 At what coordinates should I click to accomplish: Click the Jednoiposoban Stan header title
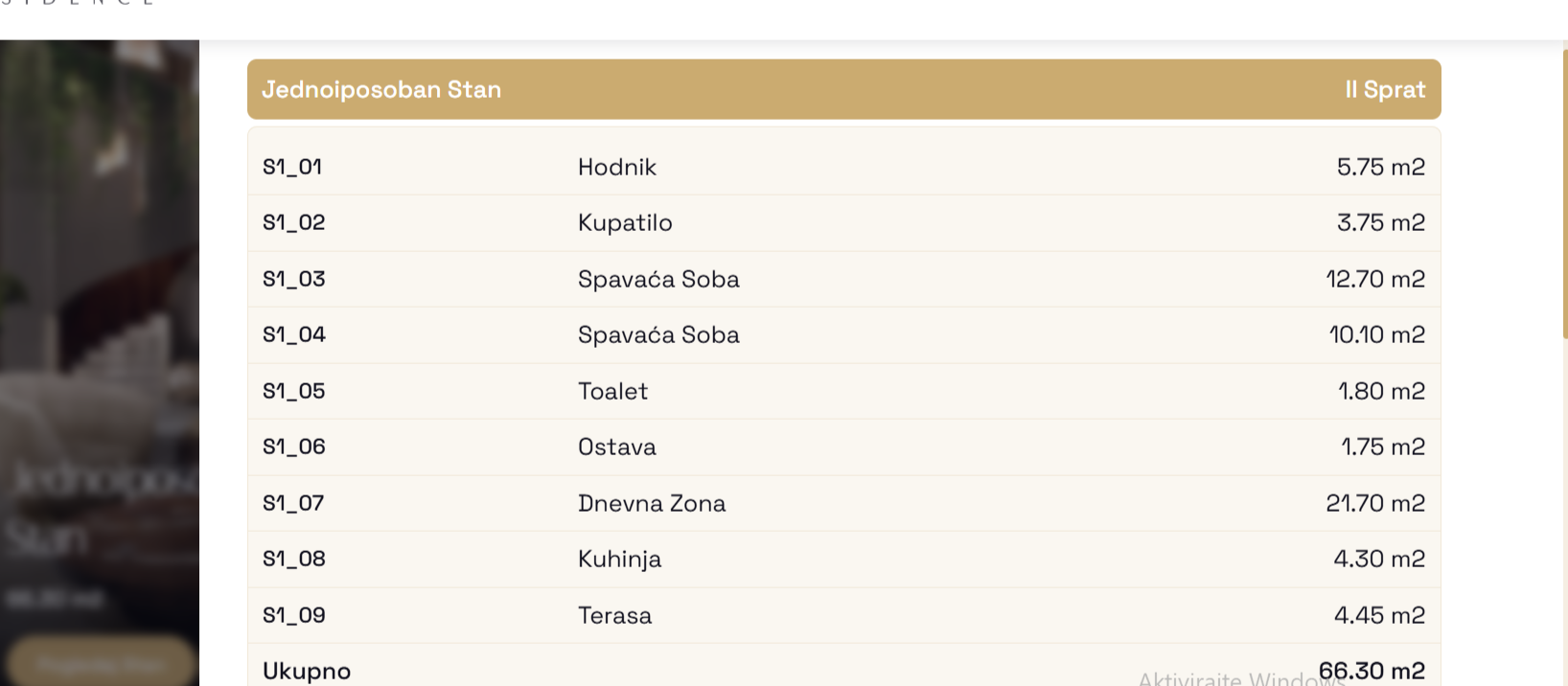pos(381,89)
